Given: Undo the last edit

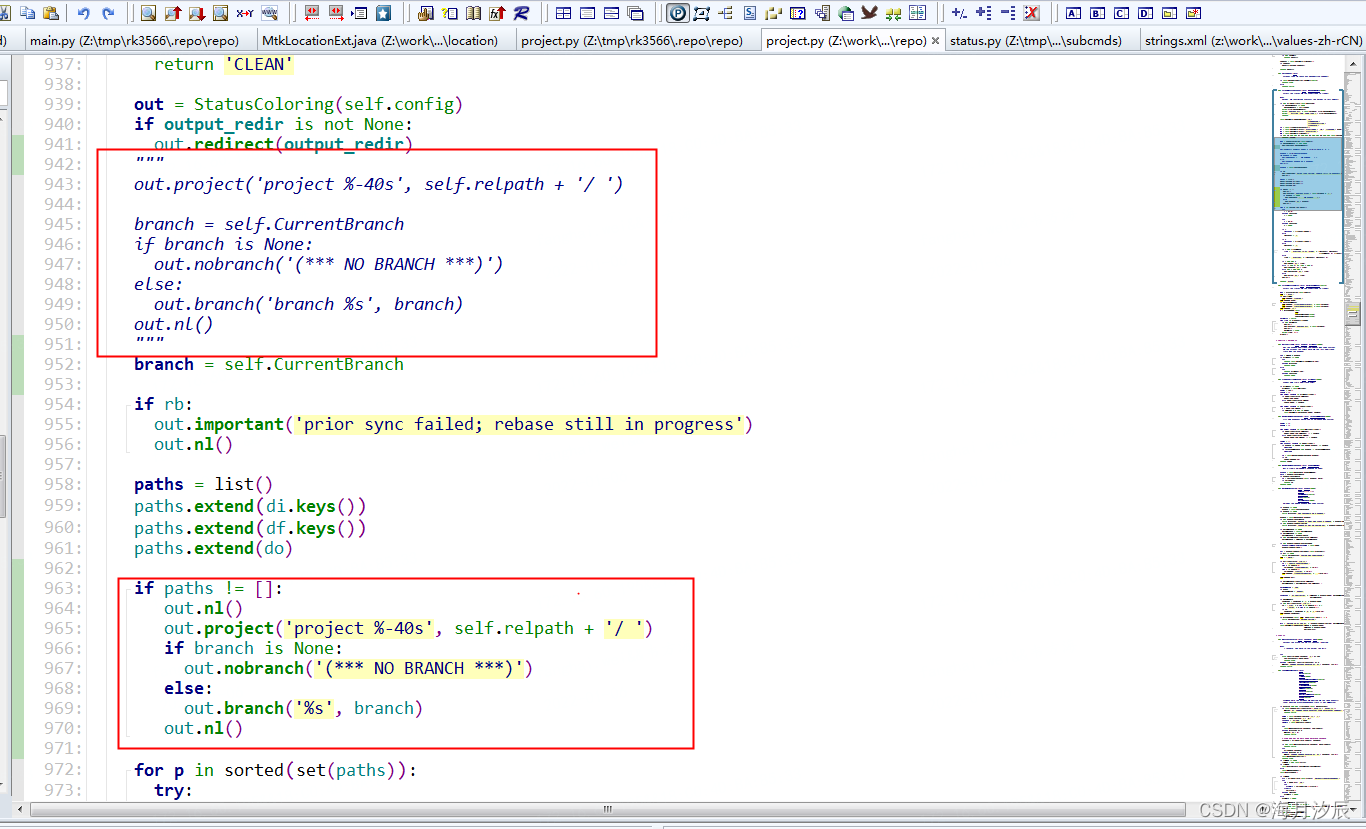Looking at the screenshot, I should (x=84, y=13).
